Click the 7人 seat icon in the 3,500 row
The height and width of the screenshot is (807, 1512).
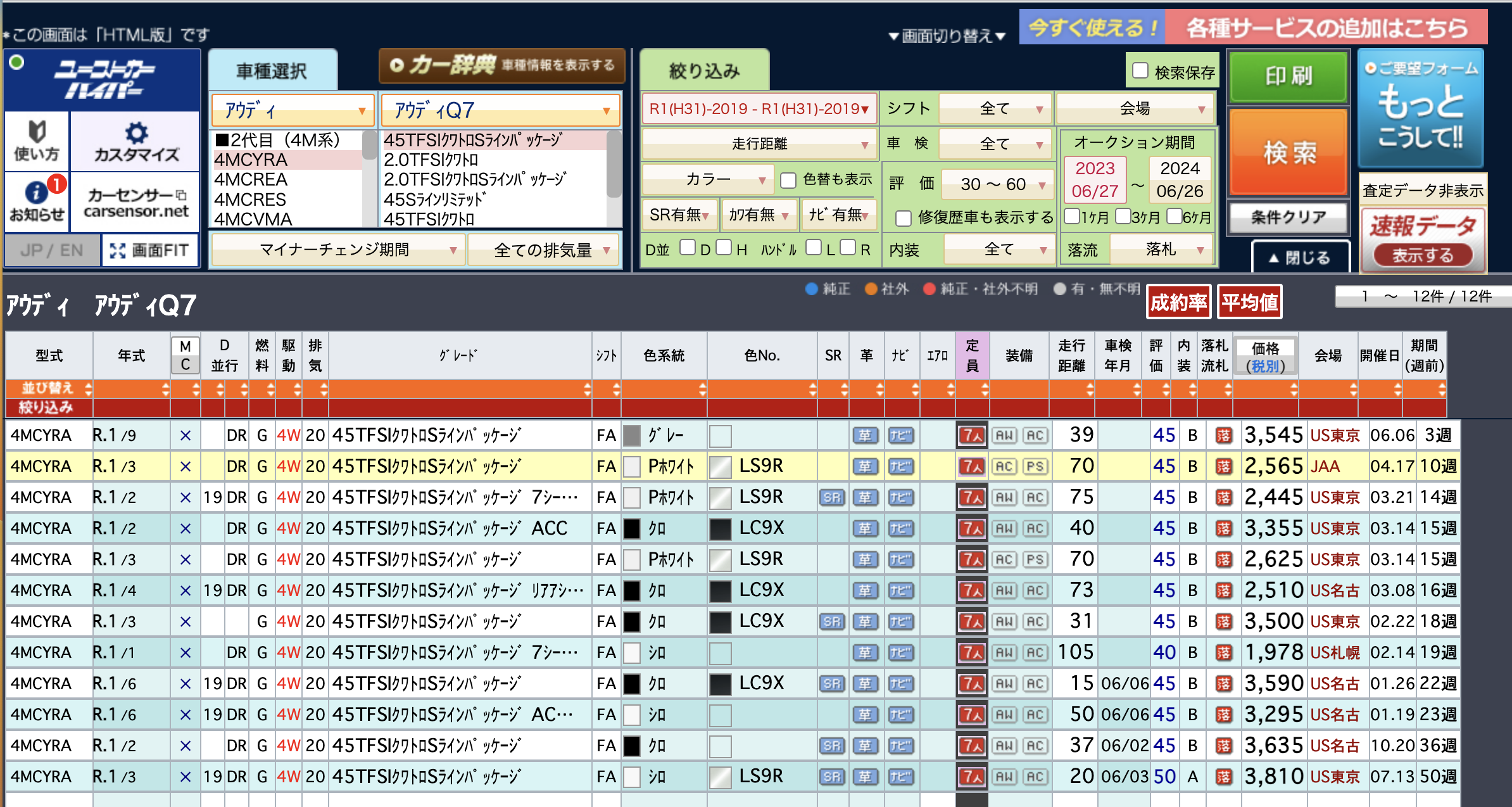click(x=971, y=621)
